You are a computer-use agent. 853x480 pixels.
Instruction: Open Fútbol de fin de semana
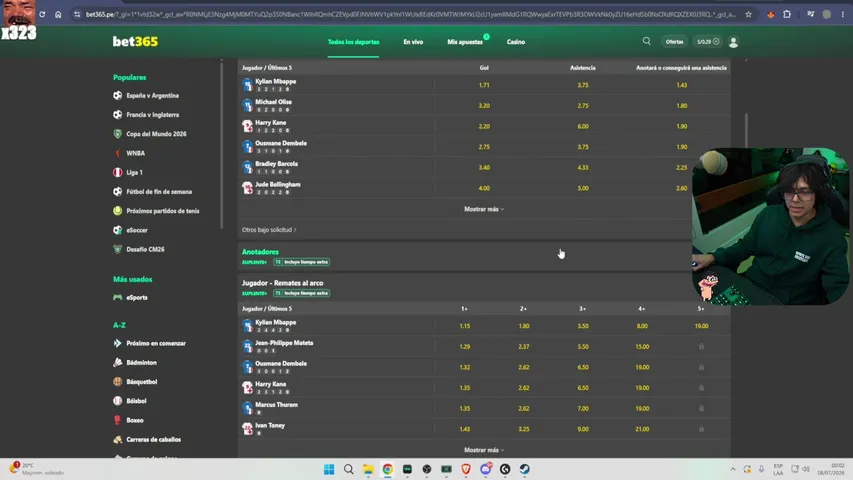tap(159, 192)
